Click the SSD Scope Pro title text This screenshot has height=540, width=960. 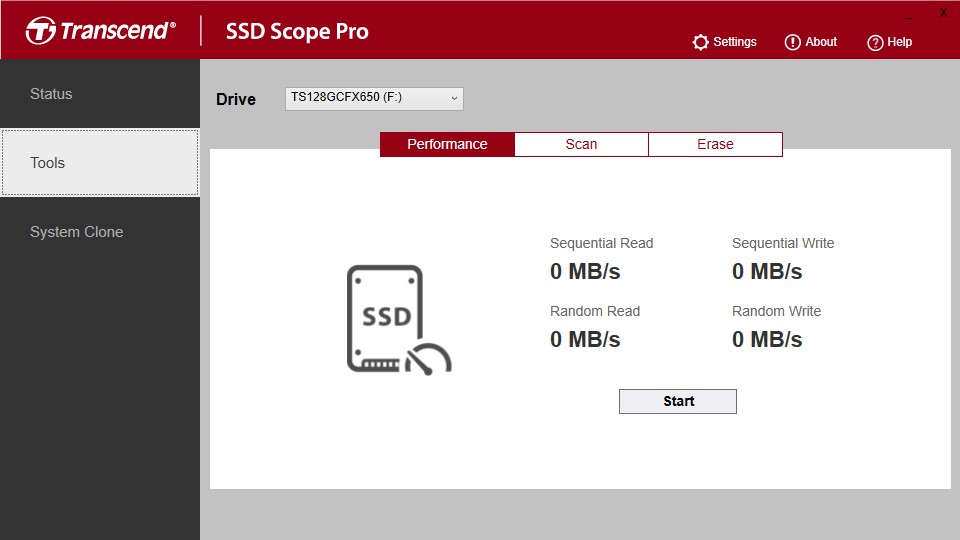click(297, 31)
